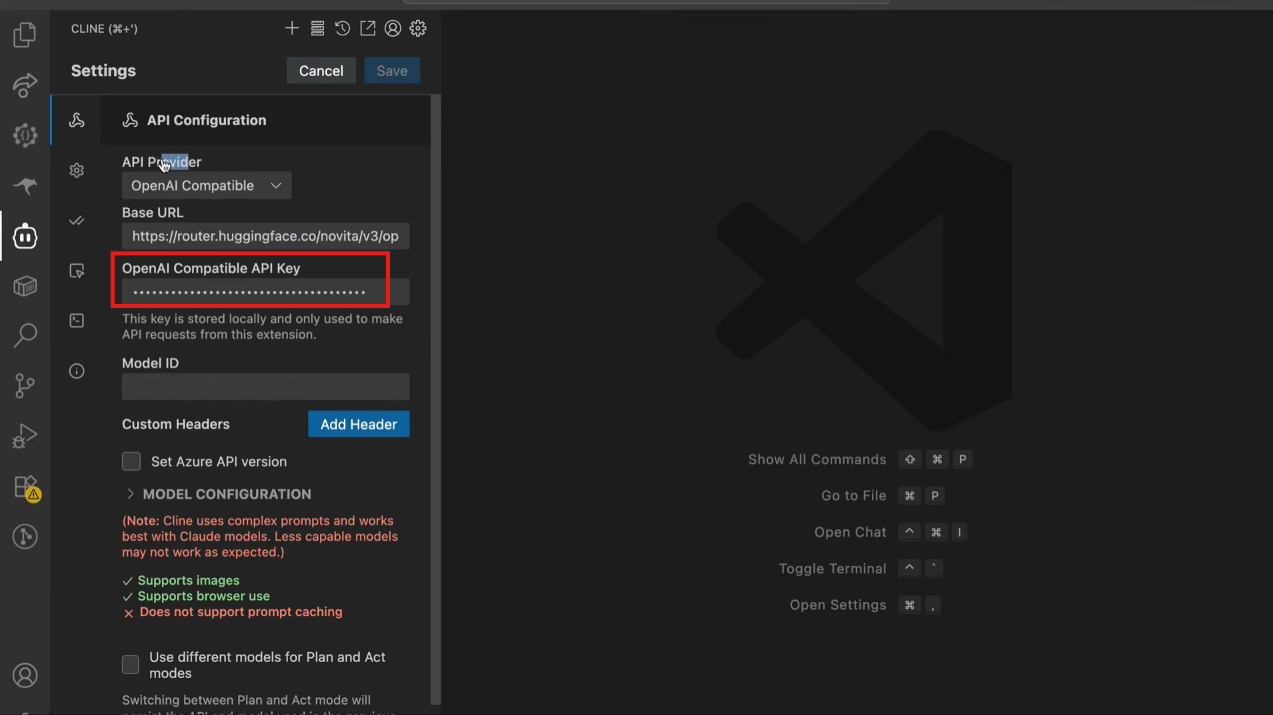Click the 'Go to File' hint text
This screenshot has width=1273, height=715.
click(x=854, y=496)
